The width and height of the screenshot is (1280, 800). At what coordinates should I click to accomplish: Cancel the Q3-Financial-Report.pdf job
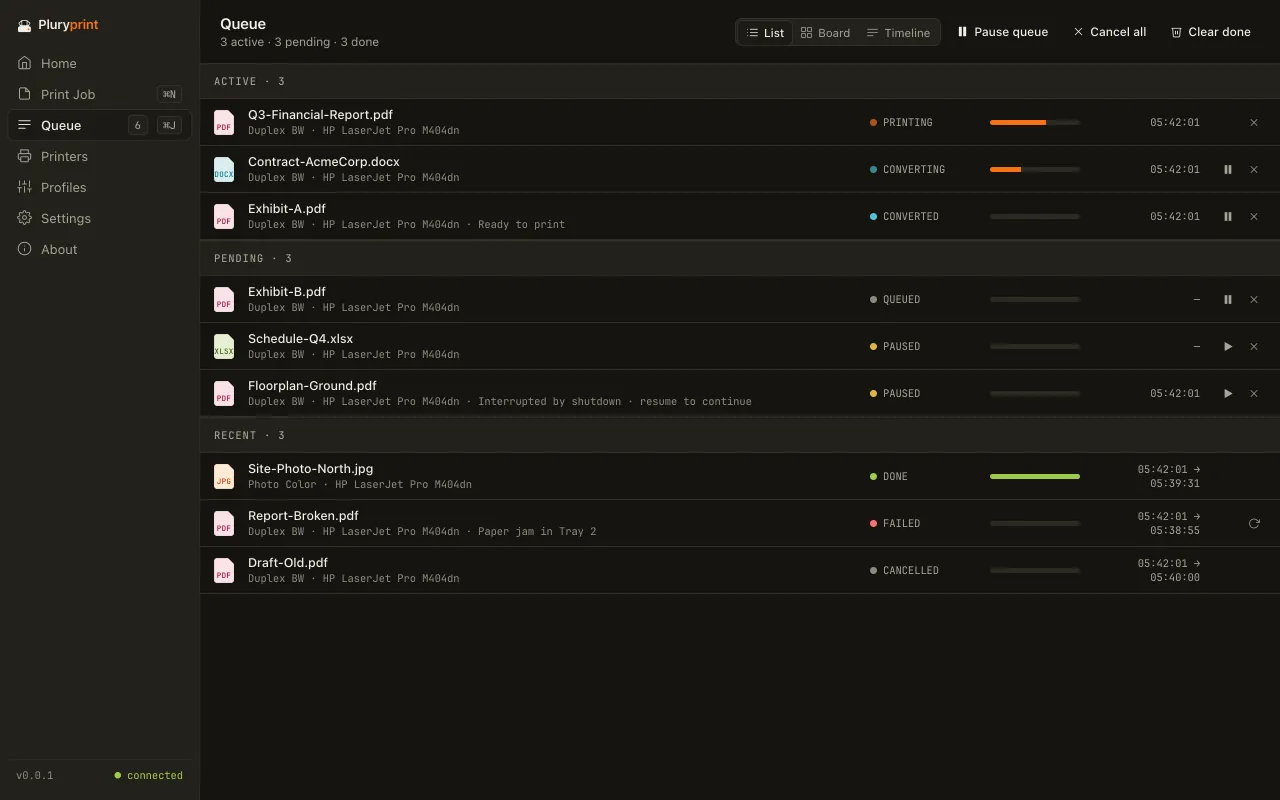[1254, 122]
